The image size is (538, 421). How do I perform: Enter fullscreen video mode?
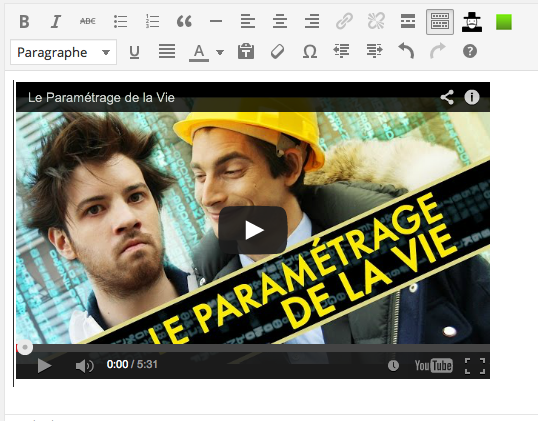click(475, 366)
